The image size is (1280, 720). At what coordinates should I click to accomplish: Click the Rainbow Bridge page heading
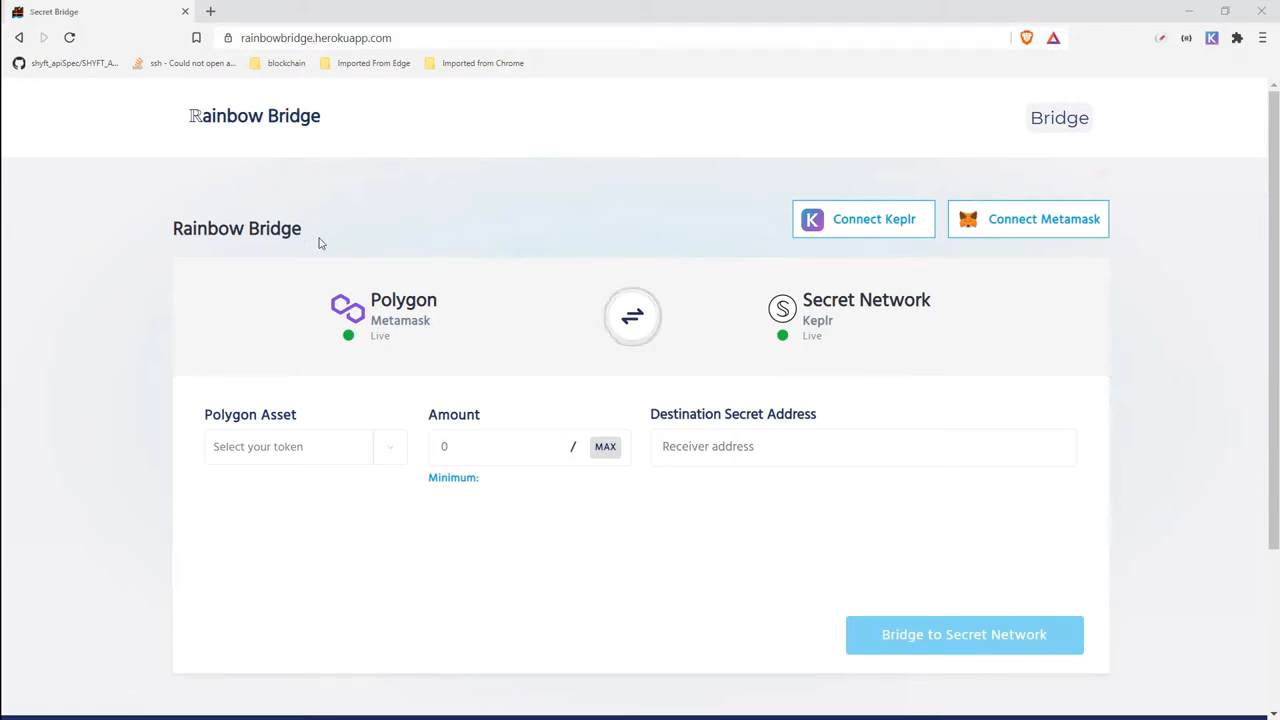(x=237, y=229)
